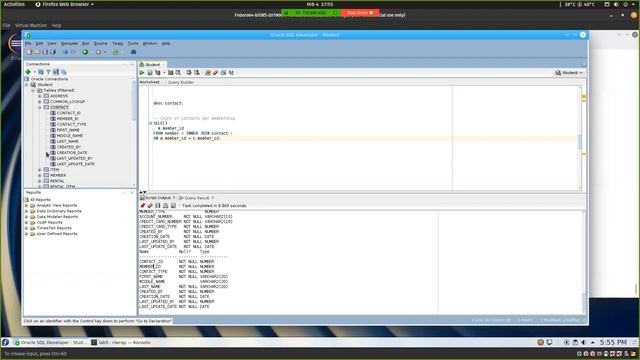Click the Run Script icon in worksheet toolbar
Screen dimensions: 640x360
coord(150,73)
